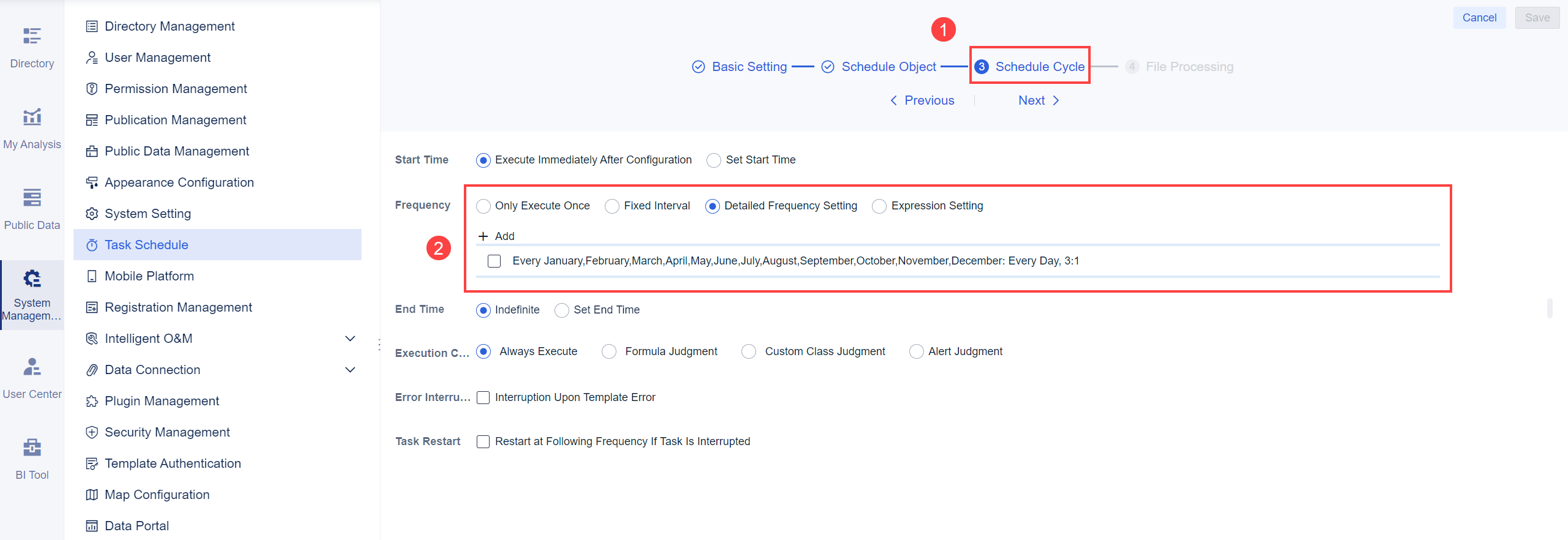This screenshot has height=540, width=1568.
Task: Enable Interruption Upon Template Error checkbox
Action: pyautogui.click(x=483, y=398)
